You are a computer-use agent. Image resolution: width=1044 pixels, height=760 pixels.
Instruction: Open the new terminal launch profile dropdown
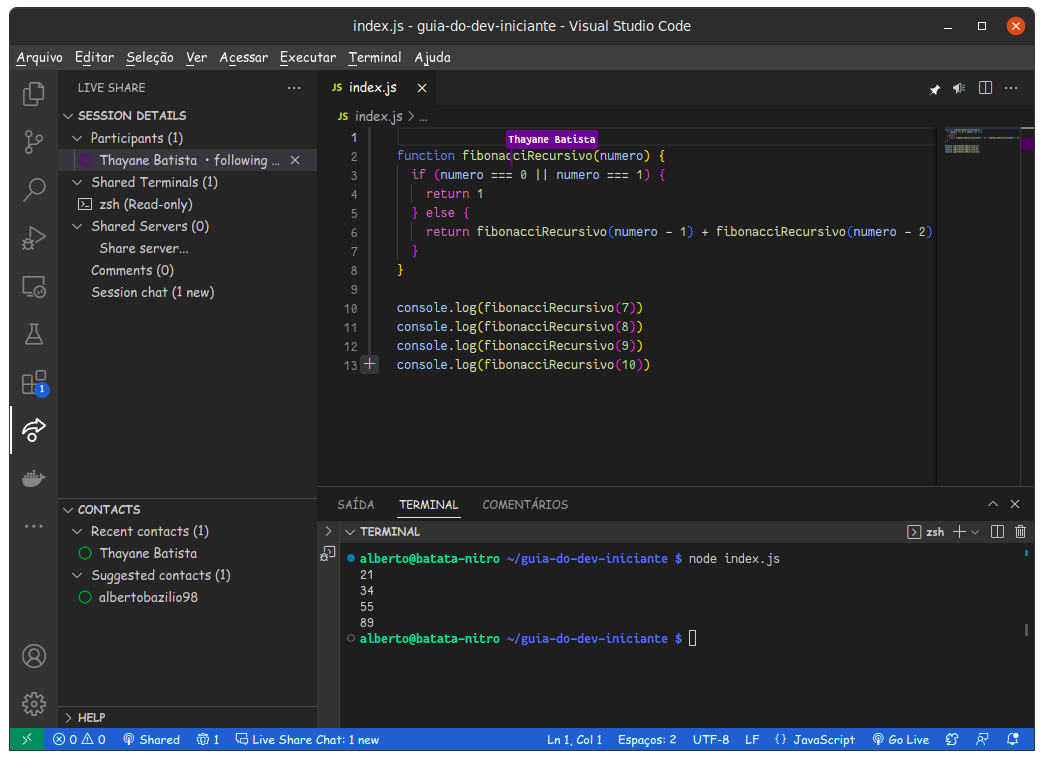click(x=976, y=532)
